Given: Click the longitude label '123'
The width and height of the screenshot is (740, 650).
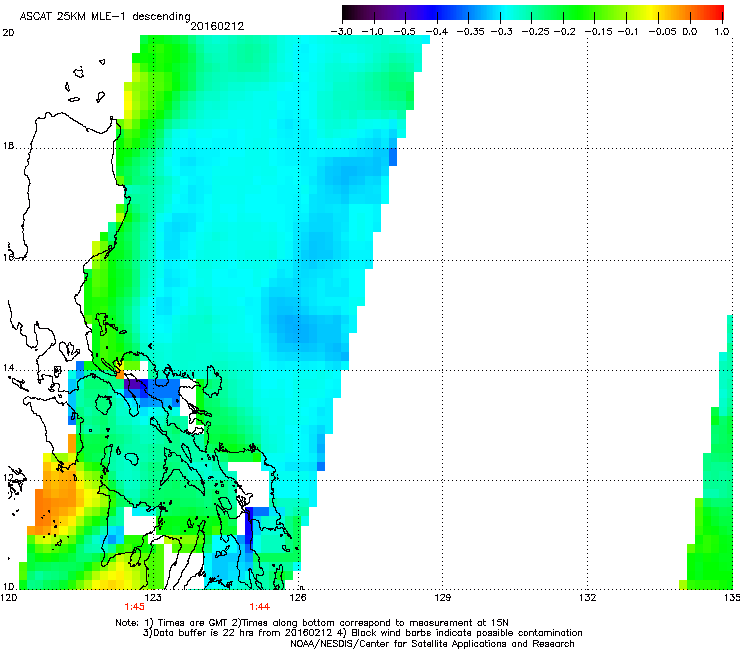Looking at the screenshot, I should 153,598.
